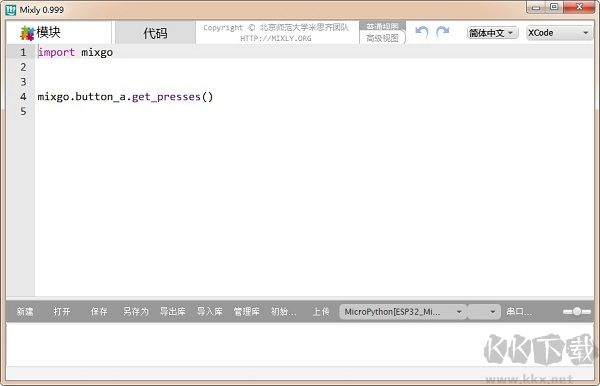600x386 pixels.
Task: Click the redo arrow icon
Action: (x=443, y=32)
